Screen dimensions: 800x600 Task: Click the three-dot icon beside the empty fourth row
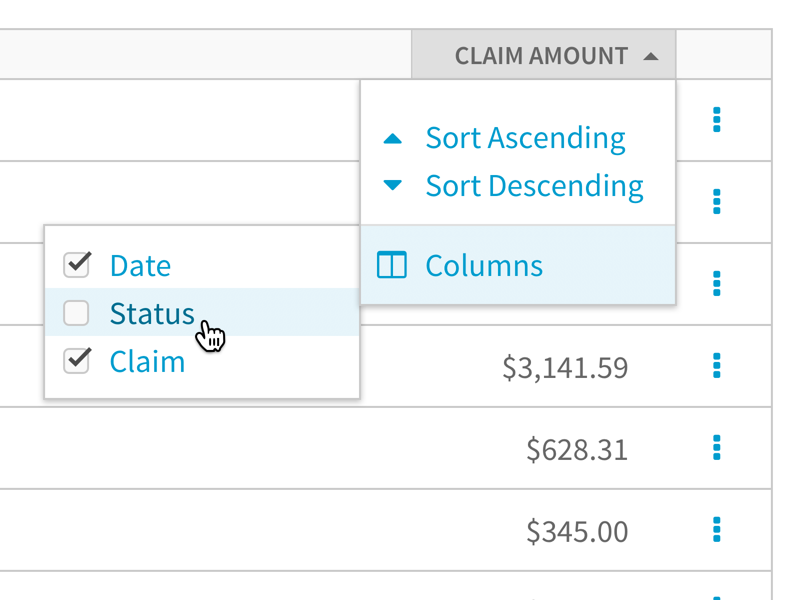click(718, 283)
